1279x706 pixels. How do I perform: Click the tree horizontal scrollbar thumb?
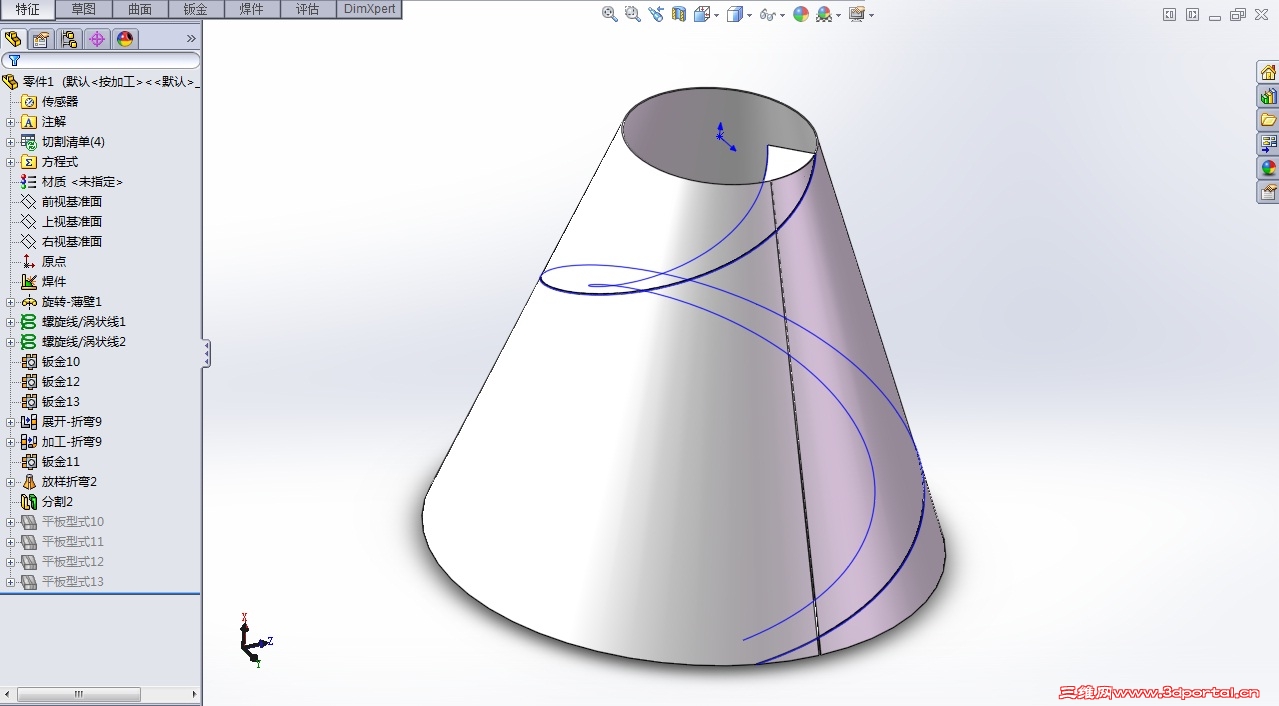(79, 694)
